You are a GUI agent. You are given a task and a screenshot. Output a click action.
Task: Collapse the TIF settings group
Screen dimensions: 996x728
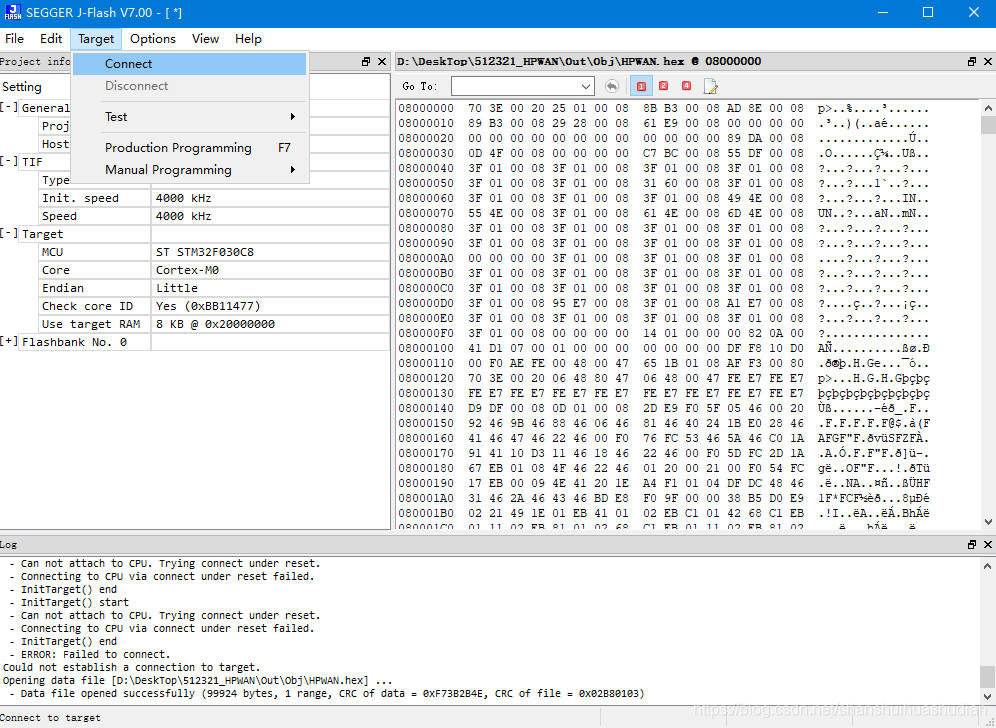coord(9,161)
